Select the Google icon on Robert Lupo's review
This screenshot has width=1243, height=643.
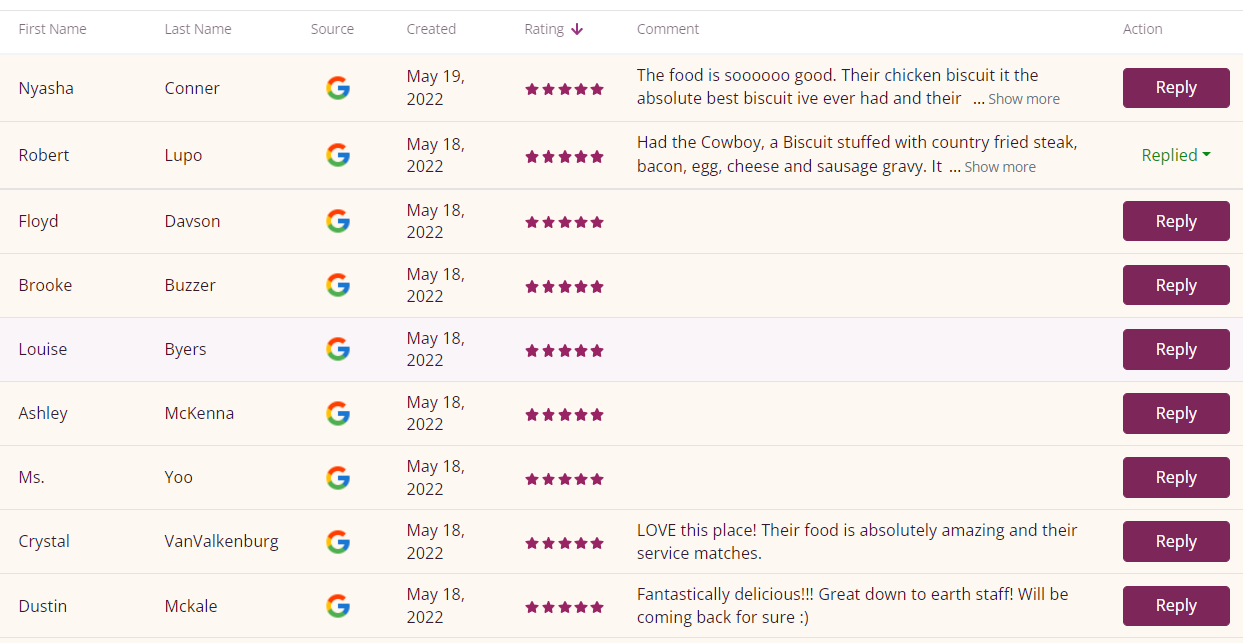click(338, 155)
